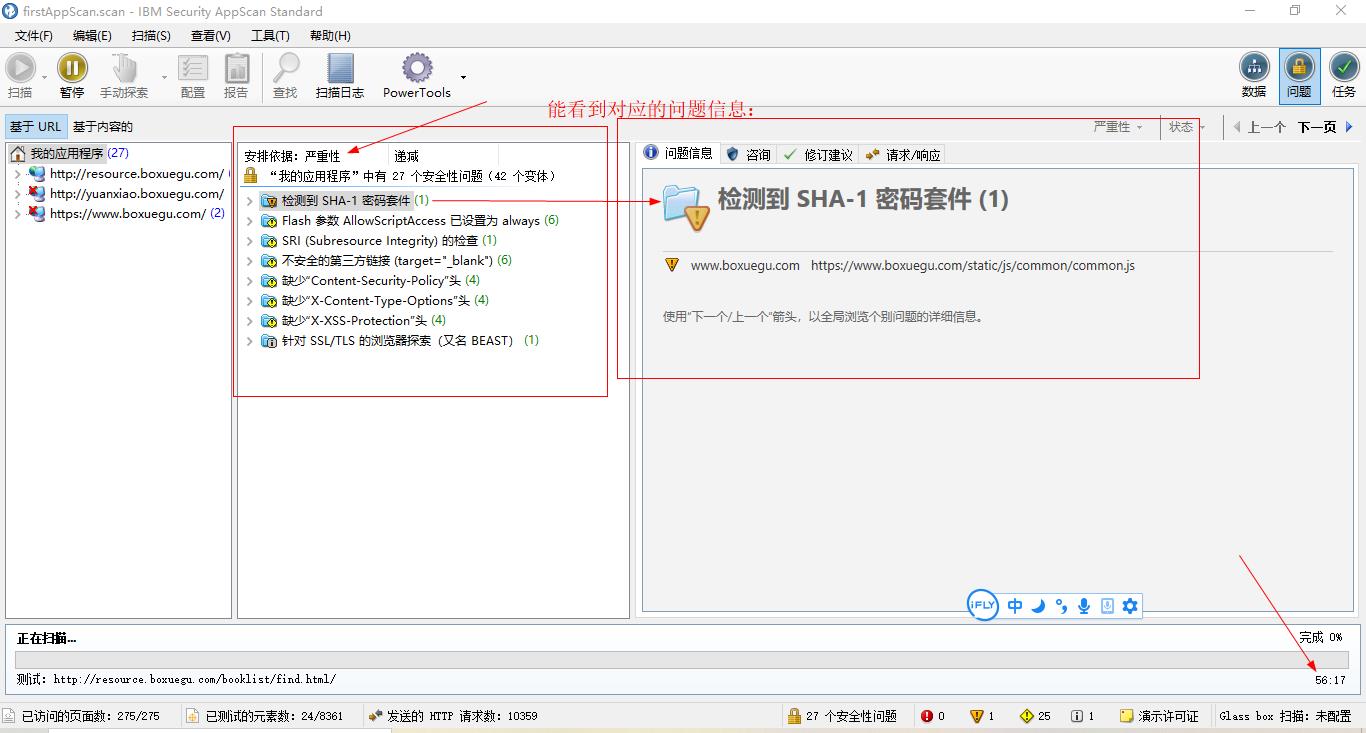Go to previous issue 上一个
The width and height of the screenshot is (1366, 733).
click(1260, 127)
